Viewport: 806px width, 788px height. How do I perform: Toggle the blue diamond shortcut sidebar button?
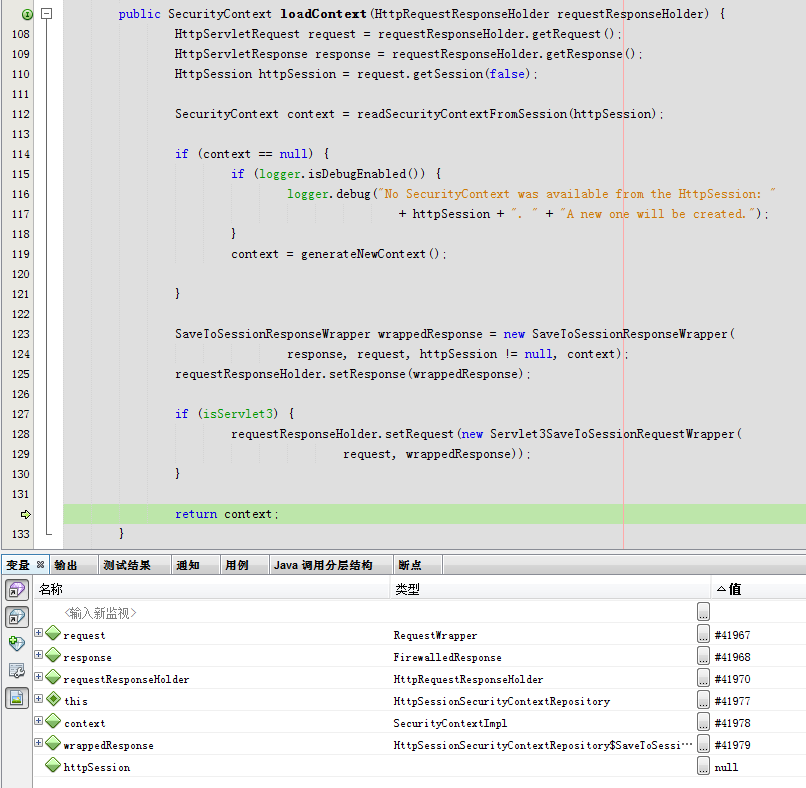[x=16, y=616]
